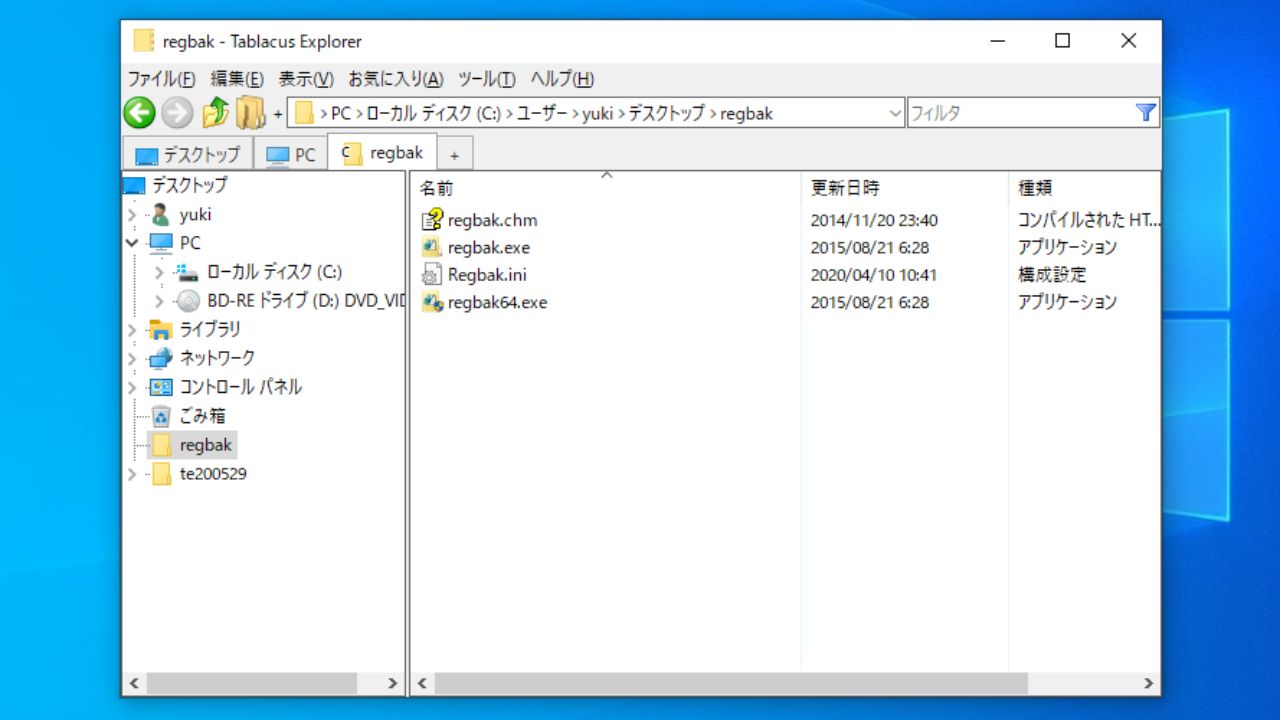Click the file list horizontal scrollbar thumb
The width and height of the screenshot is (1280, 720).
tap(732, 683)
